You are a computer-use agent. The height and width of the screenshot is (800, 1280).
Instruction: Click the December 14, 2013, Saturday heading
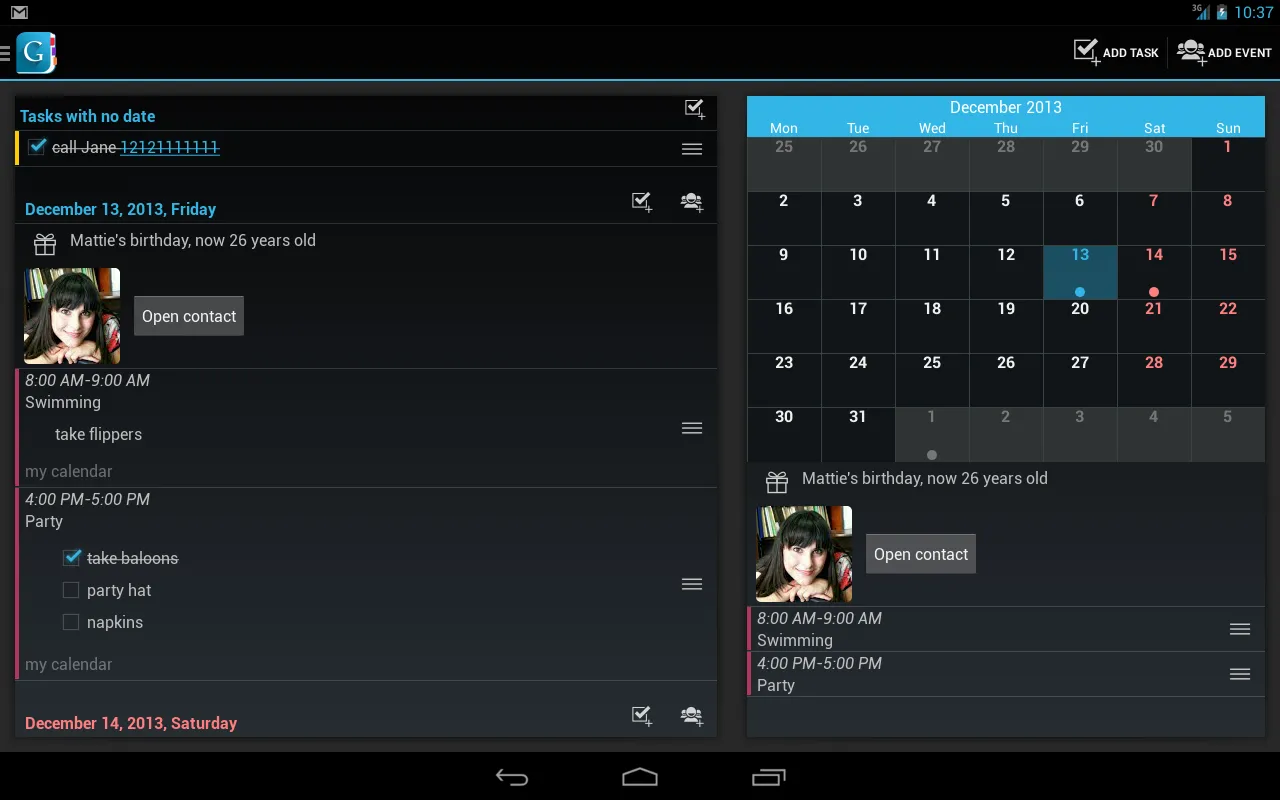click(x=131, y=723)
